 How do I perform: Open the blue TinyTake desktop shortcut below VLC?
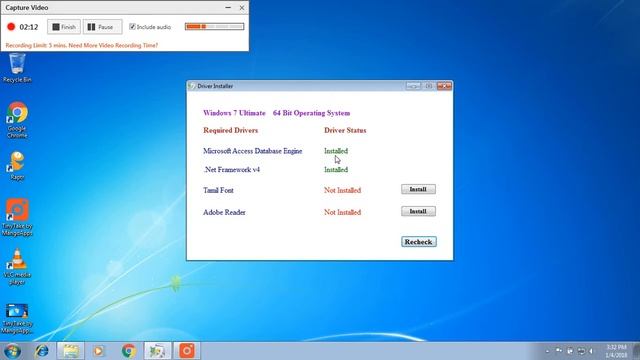coord(17,318)
